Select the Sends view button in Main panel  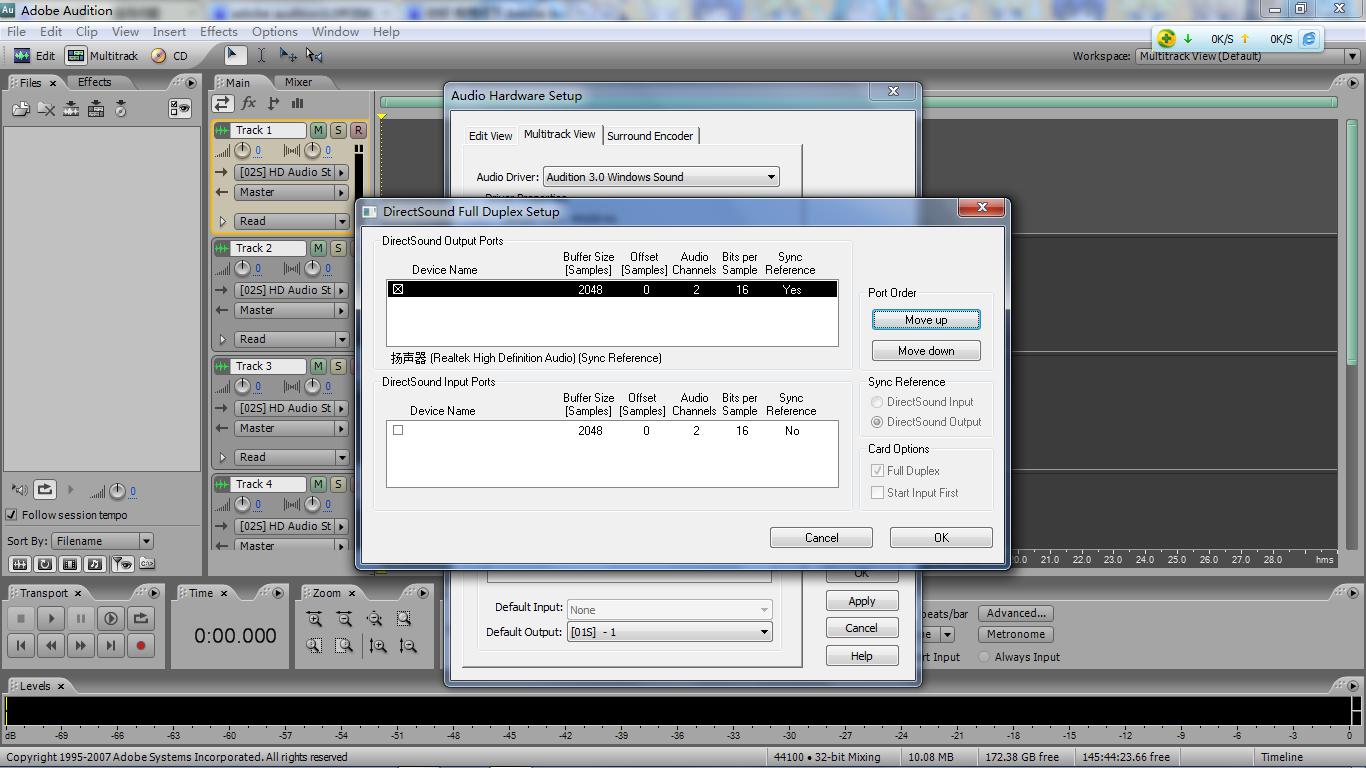tap(273, 103)
